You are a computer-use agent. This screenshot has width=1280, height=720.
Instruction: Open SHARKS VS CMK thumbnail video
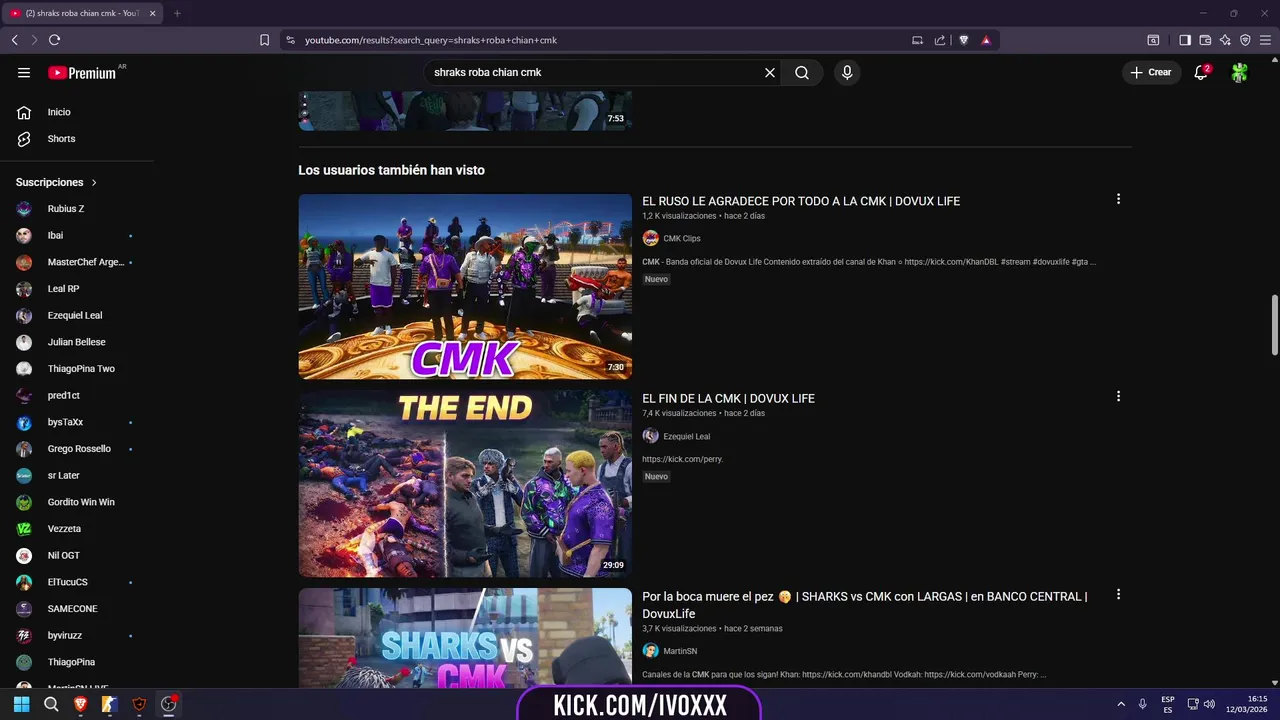point(465,637)
